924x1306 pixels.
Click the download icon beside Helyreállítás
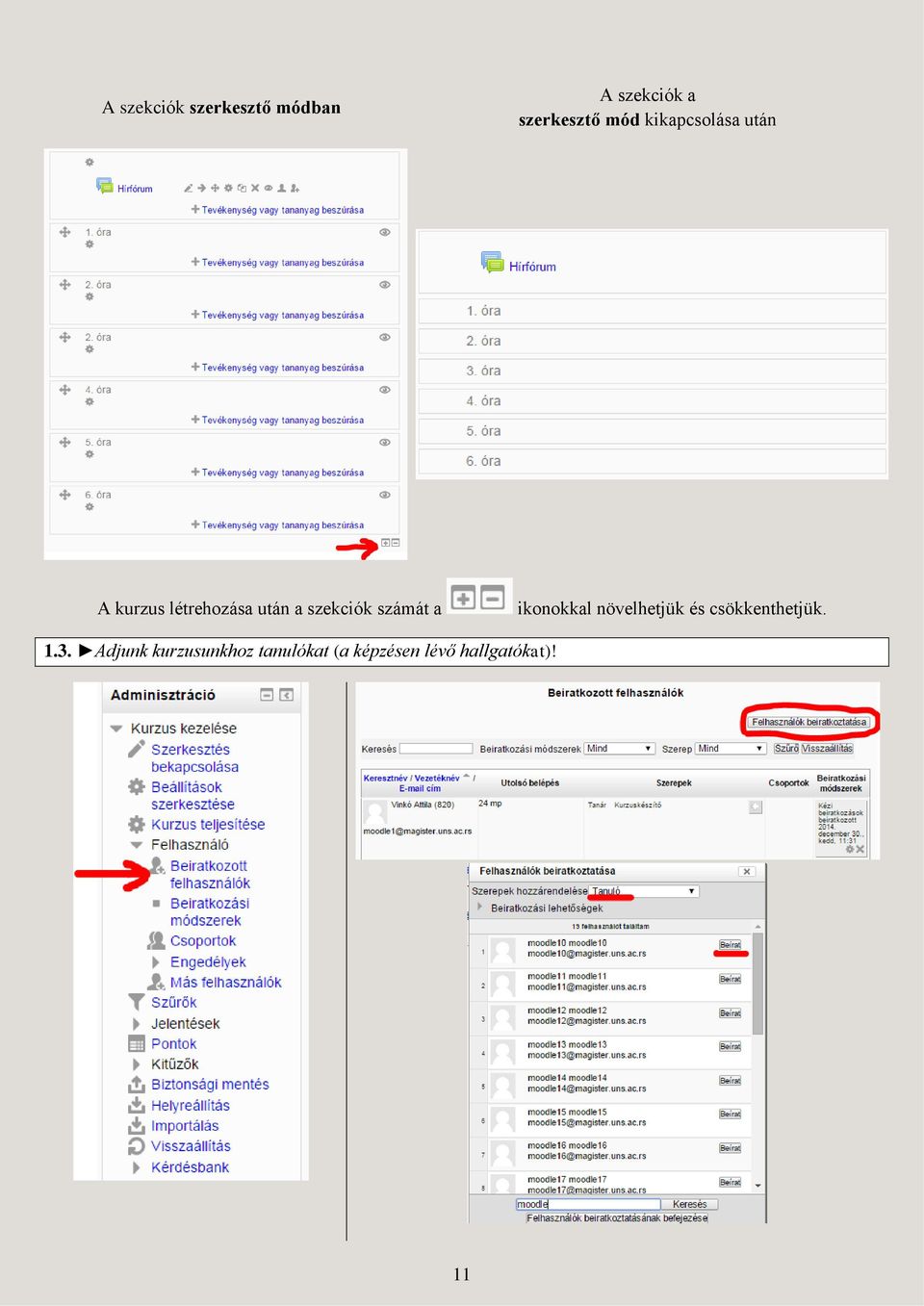coord(137,1105)
